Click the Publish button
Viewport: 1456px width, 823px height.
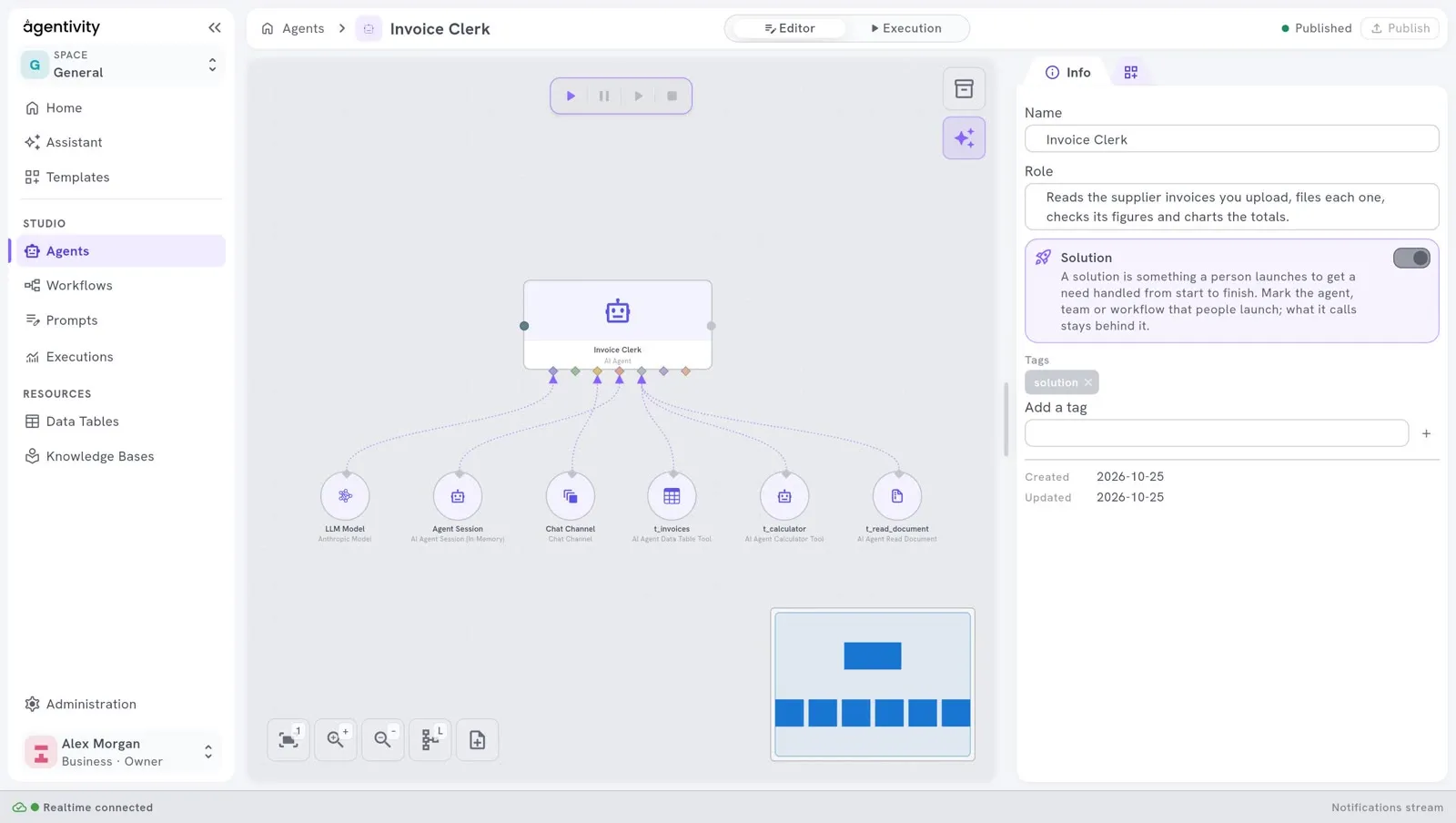point(1400,28)
